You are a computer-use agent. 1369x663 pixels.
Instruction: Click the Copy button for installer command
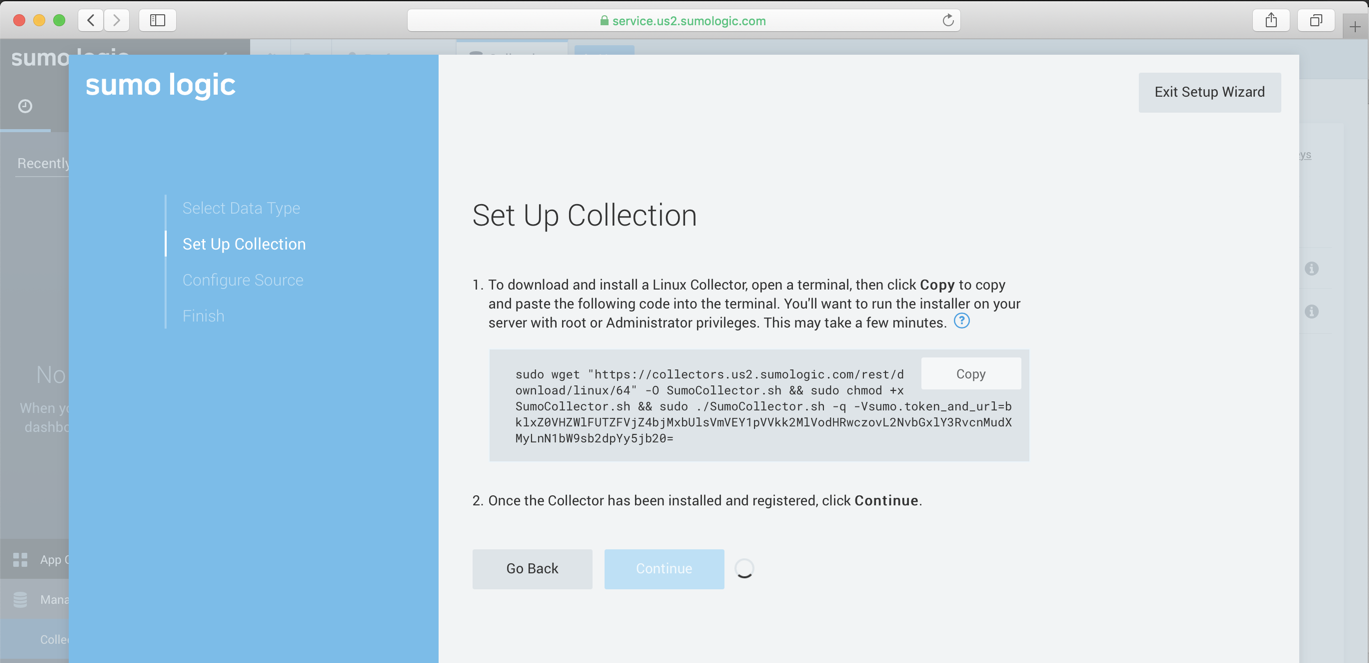click(x=970, y=374)
